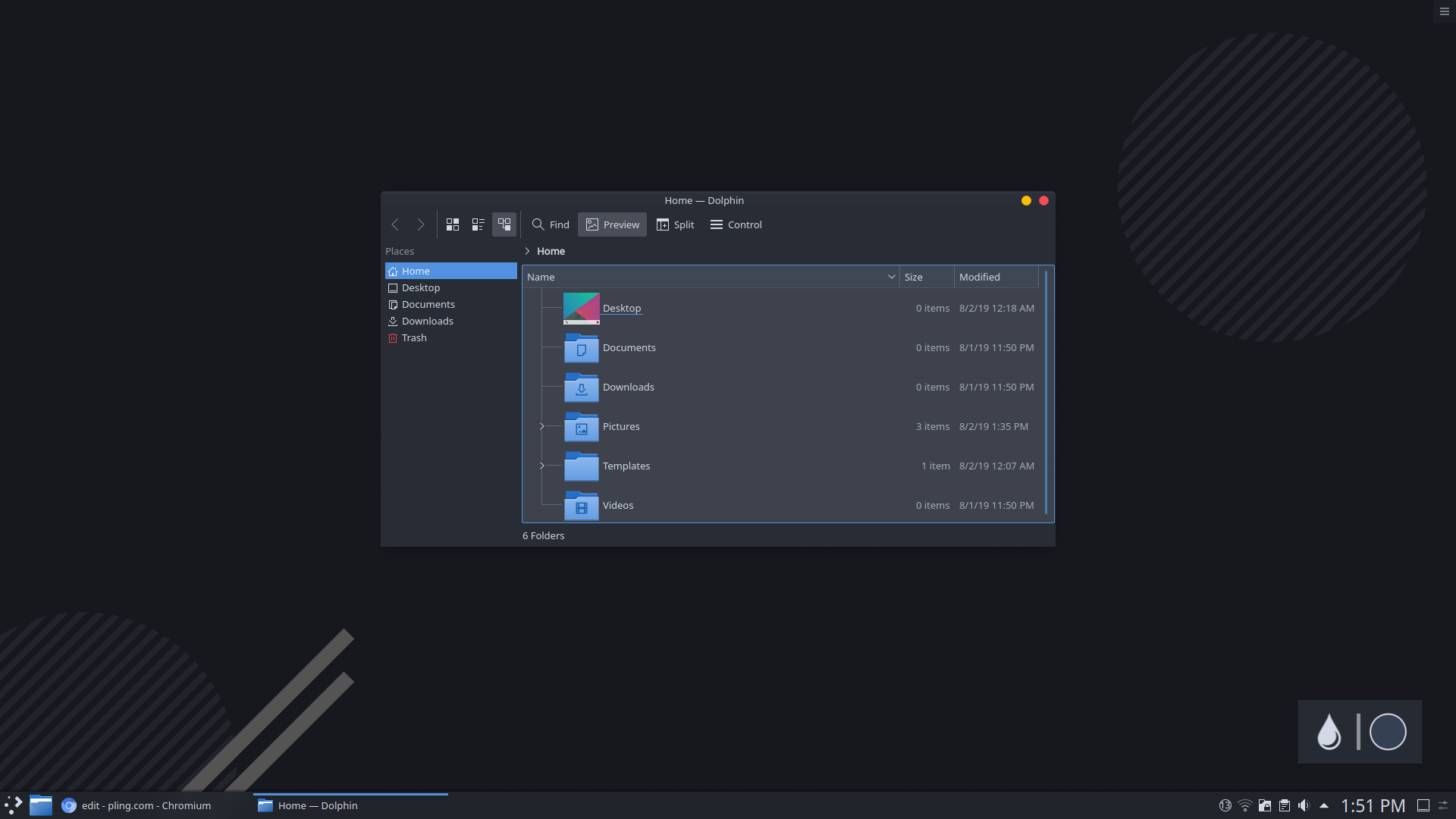Sort by the Modified column header
Screen dimensions: 1456x819
click(x=996, y=277)
